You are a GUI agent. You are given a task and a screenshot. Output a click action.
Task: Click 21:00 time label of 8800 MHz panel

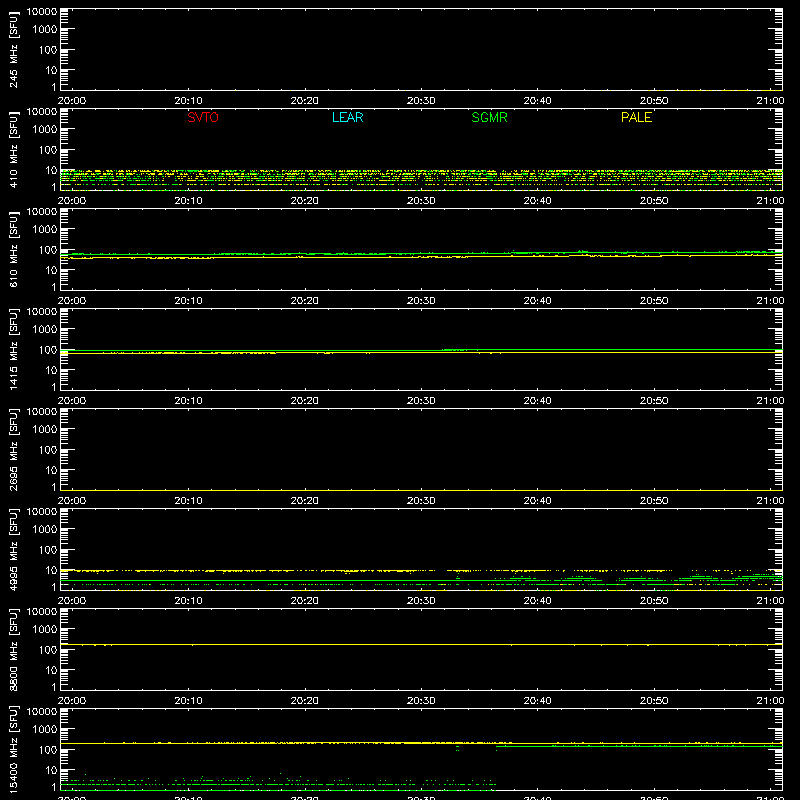770,701
